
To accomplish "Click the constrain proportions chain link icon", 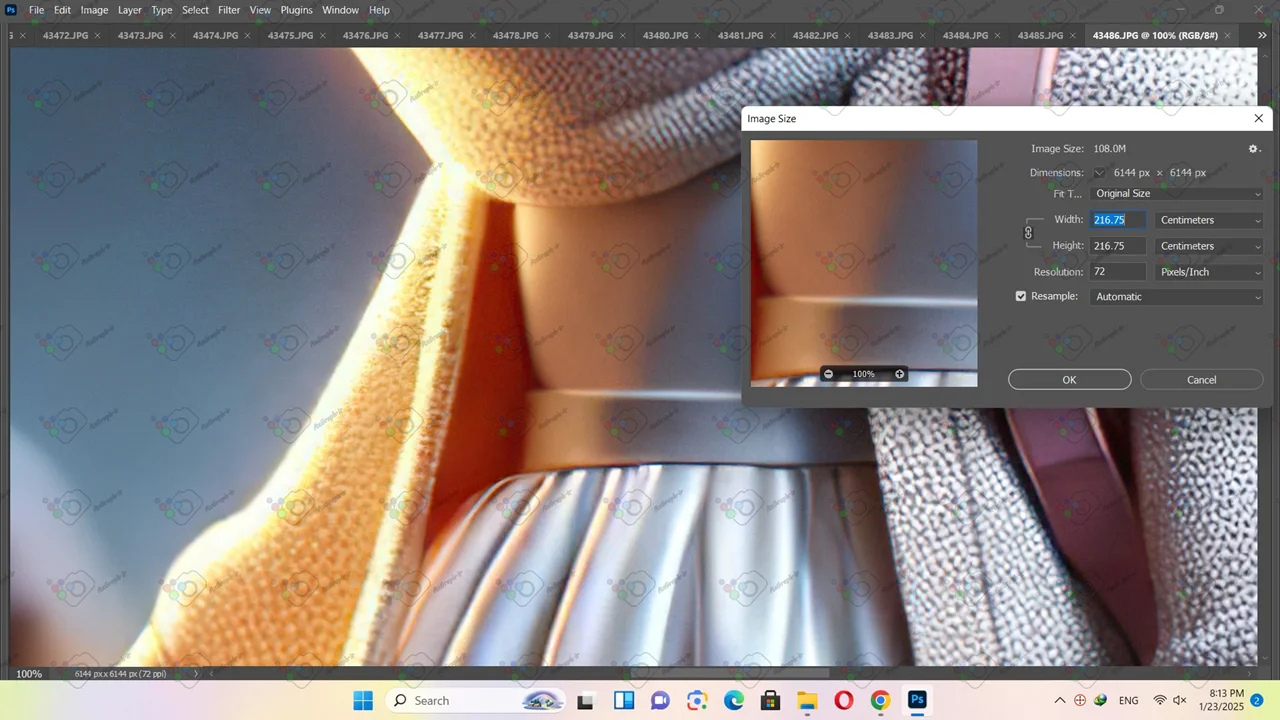I will [x=1028, y=233].
